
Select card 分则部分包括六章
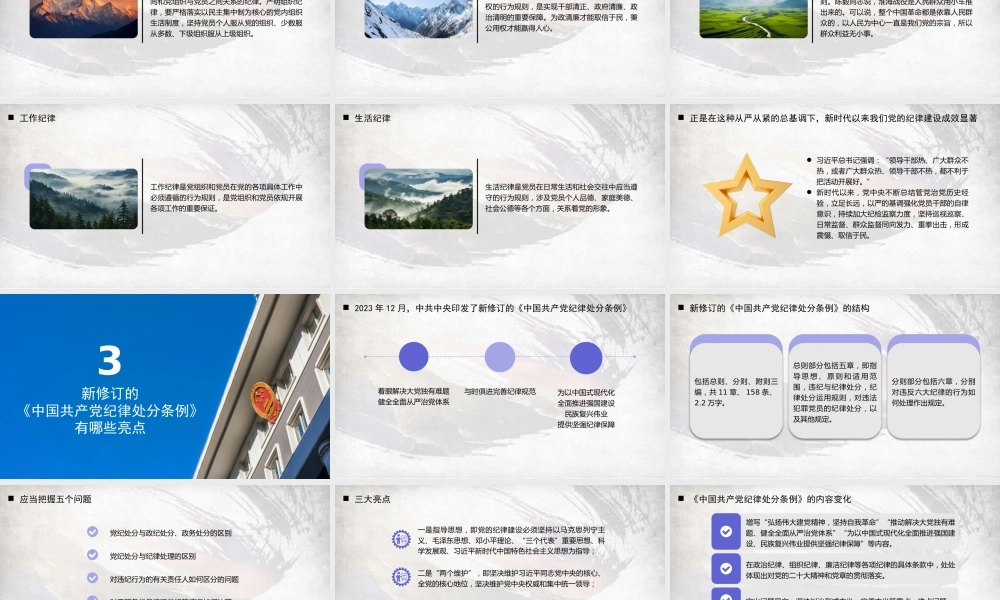933,386
